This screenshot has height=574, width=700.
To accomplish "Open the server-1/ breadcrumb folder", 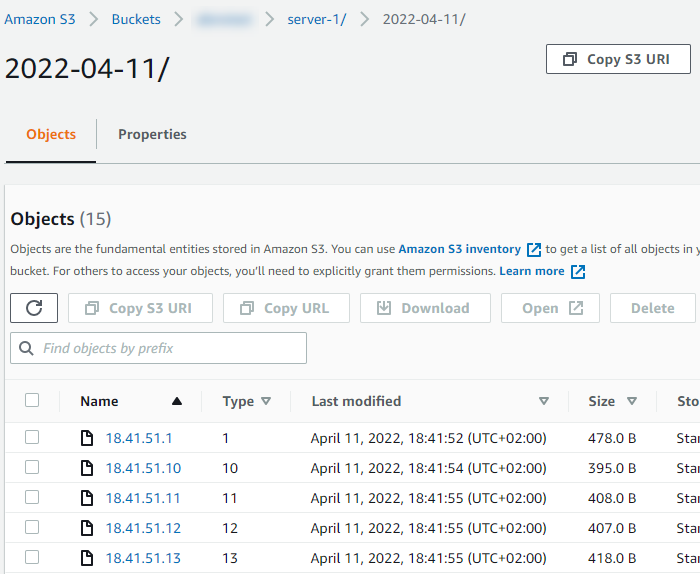I will coord(316,19).
